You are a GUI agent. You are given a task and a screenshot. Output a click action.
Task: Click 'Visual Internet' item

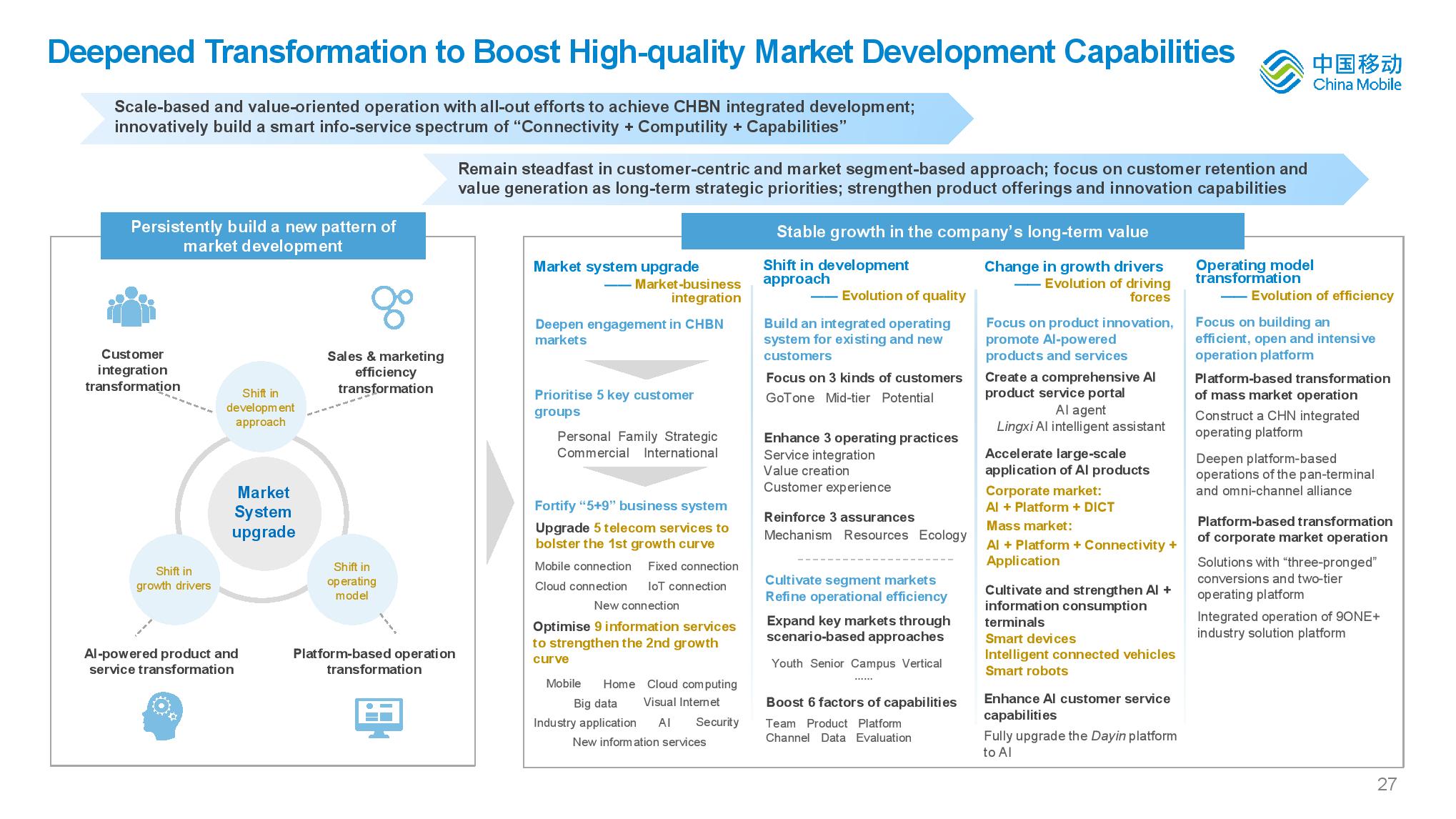coord(681,703)
